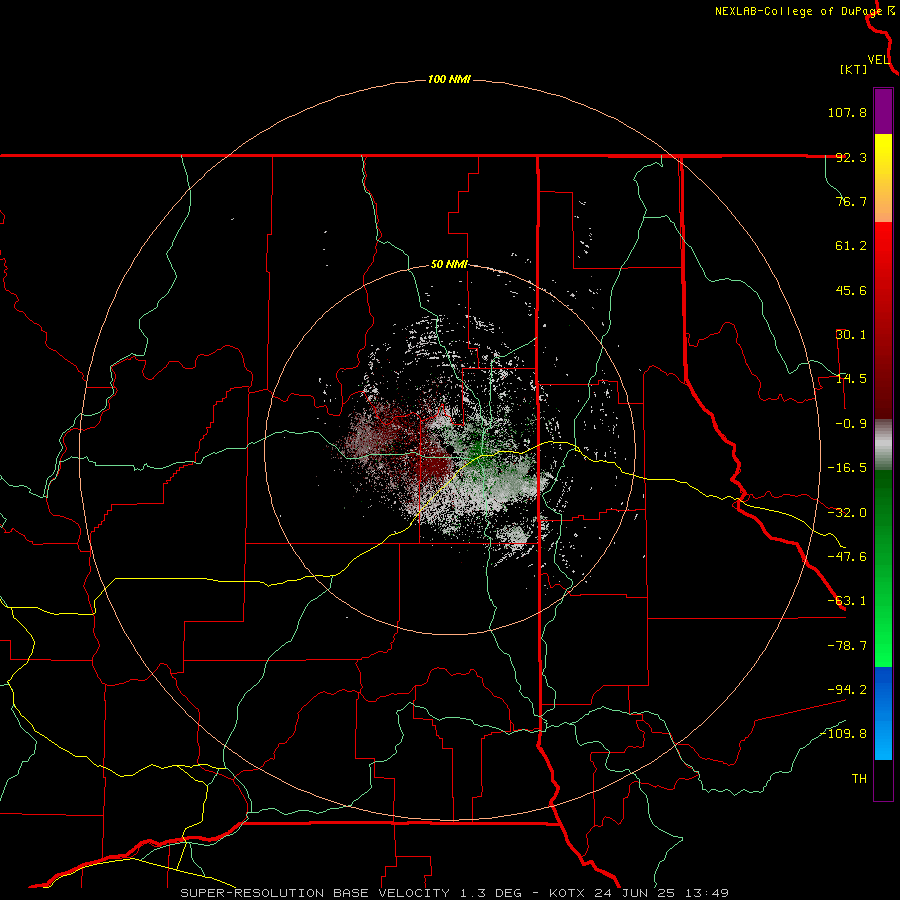
Task: Click the [KT] units label
Action: 854,69
